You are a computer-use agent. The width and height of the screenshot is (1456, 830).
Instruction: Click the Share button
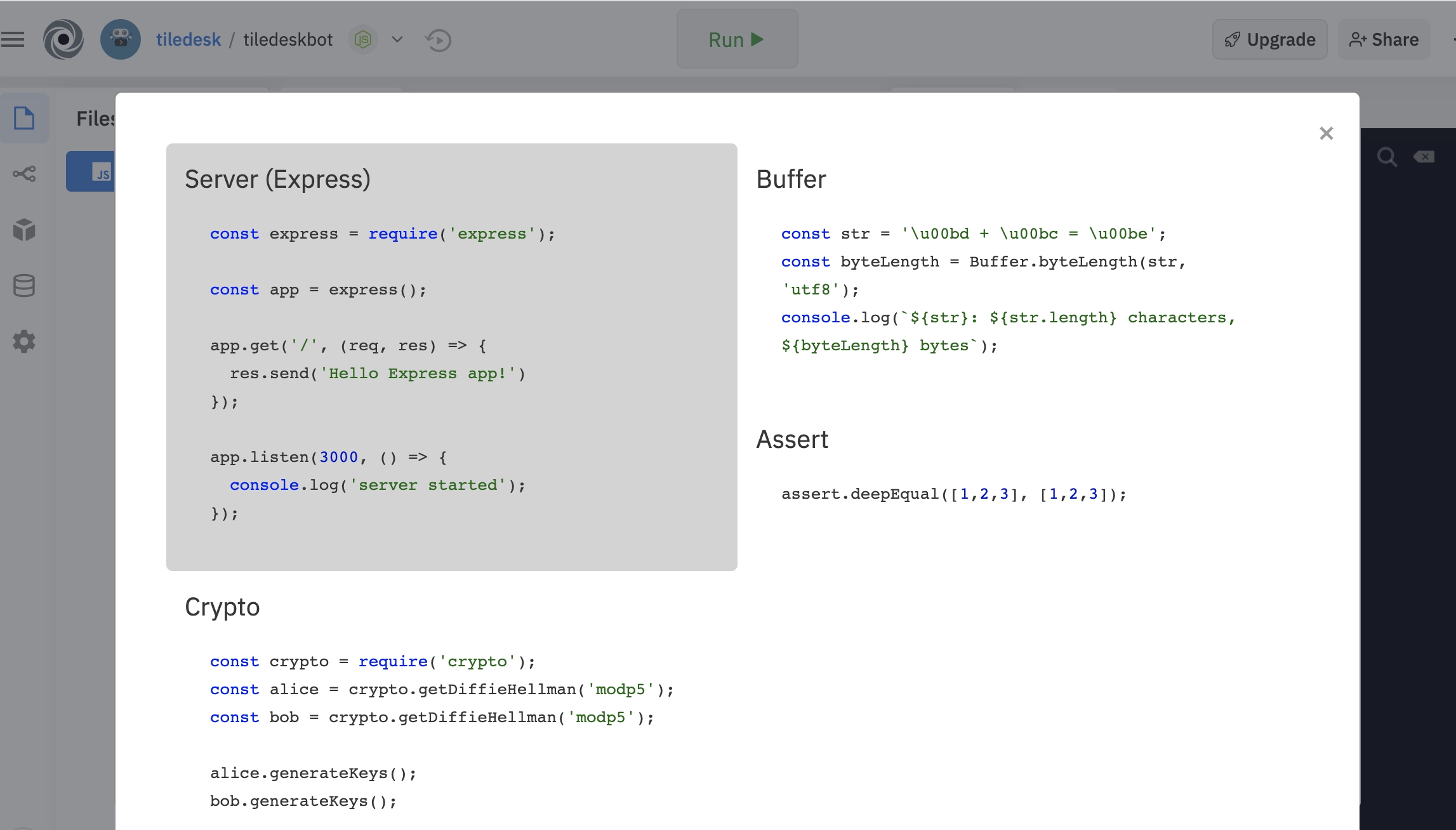tap(1384, 39)
